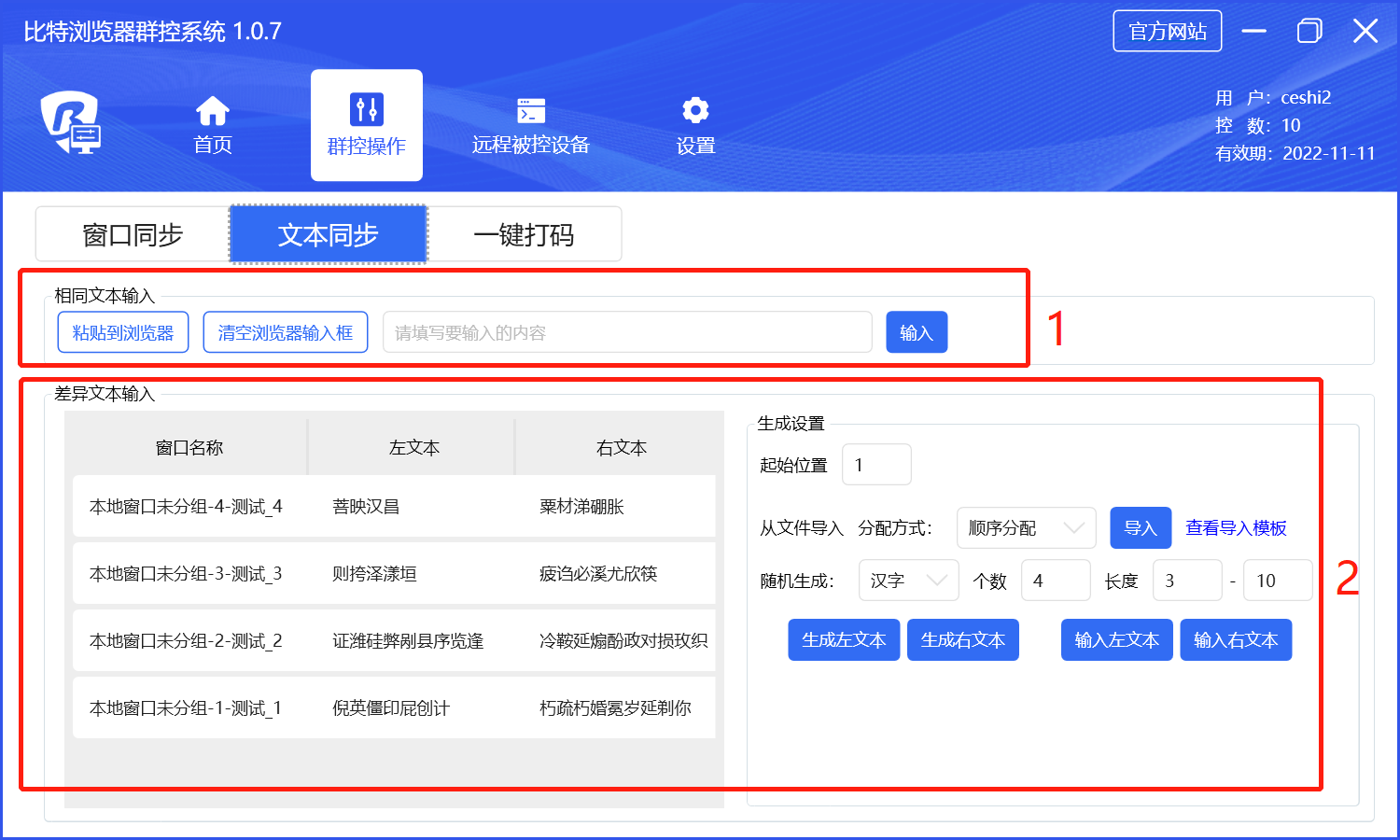Click the 起始位置 input box

[875, 465]
